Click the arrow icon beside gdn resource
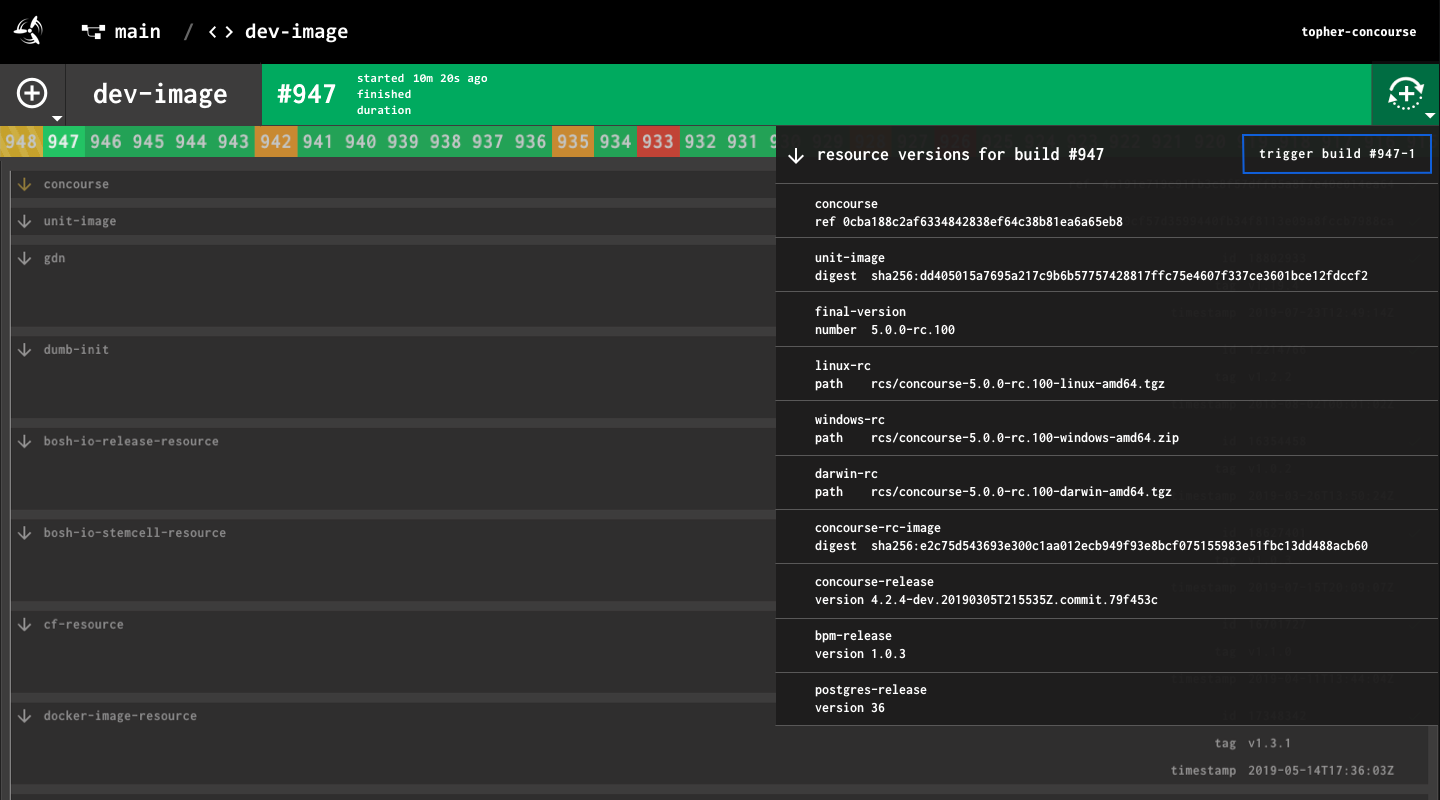1440x800 pixels. 23,257
